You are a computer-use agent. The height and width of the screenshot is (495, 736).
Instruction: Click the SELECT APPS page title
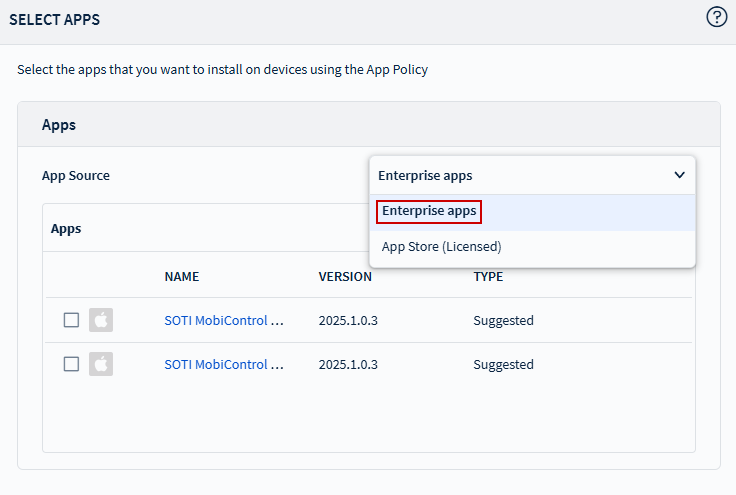click(x=55, y=20)
